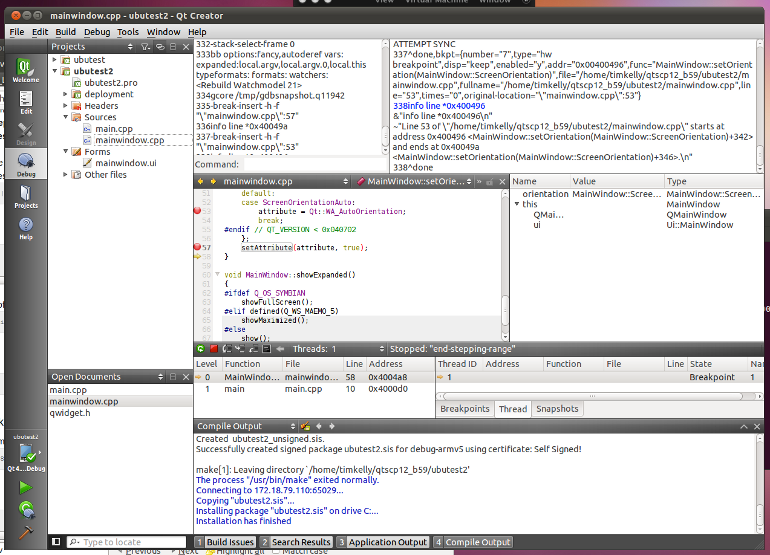Collapse the Sources folder
Viewport: 770px width, 555px height.
click(65, 117)
